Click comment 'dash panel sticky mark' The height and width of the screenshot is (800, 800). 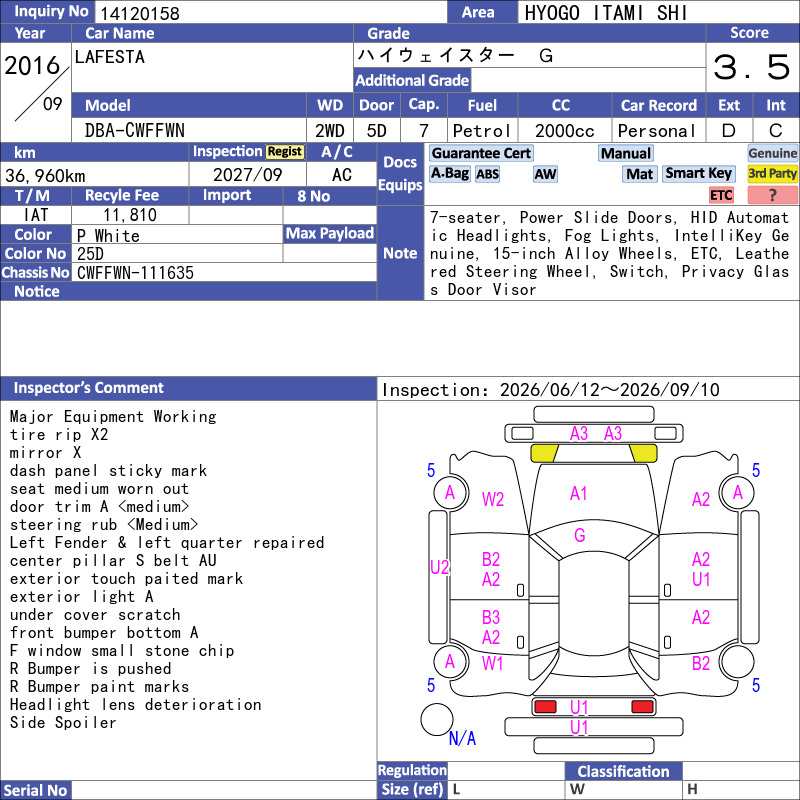click(x=108, y=470)
